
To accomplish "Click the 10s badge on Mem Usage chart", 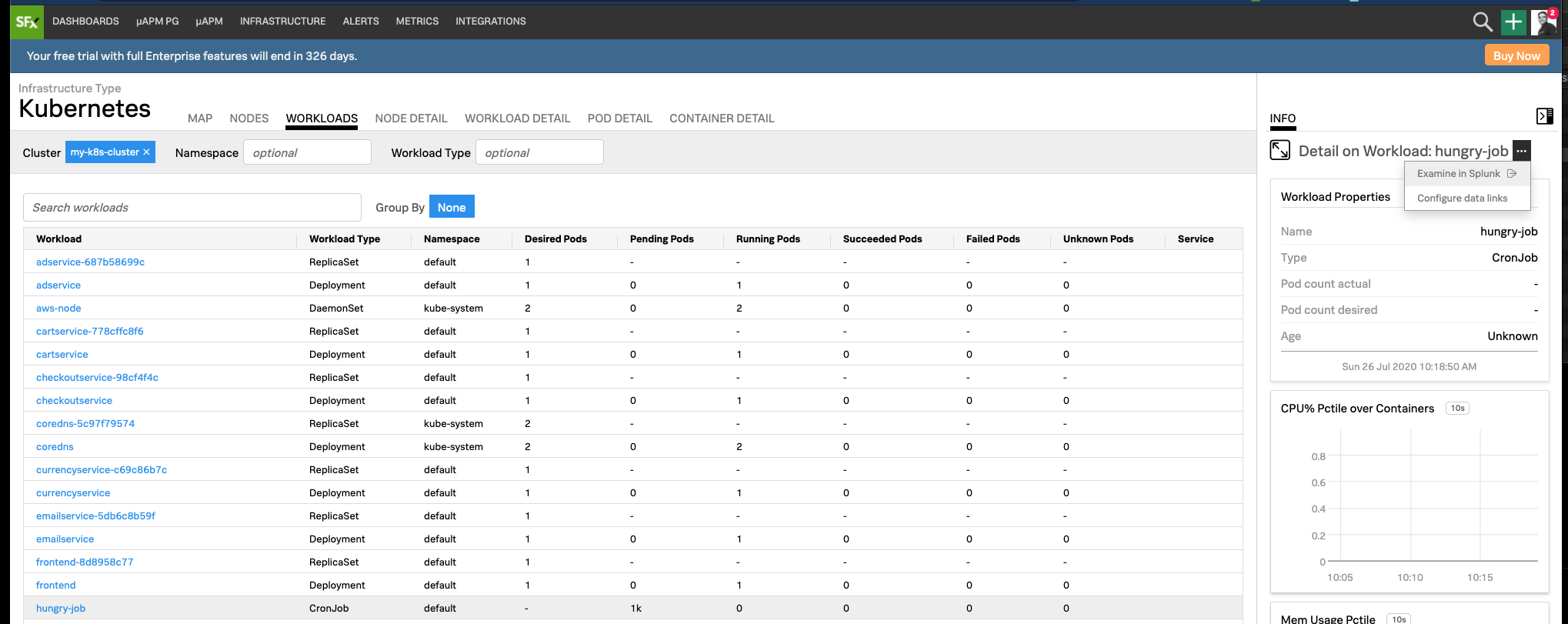I will click(x=1398, y=619).
